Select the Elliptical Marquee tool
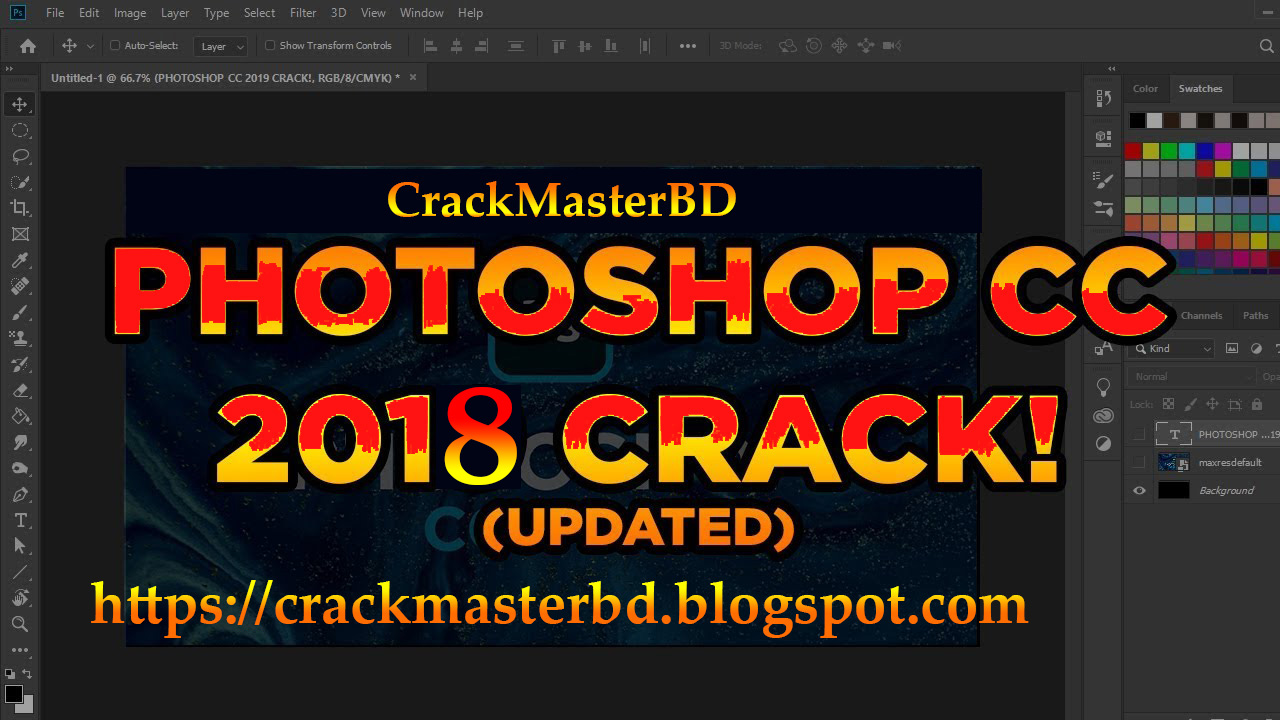 [19, 130]
